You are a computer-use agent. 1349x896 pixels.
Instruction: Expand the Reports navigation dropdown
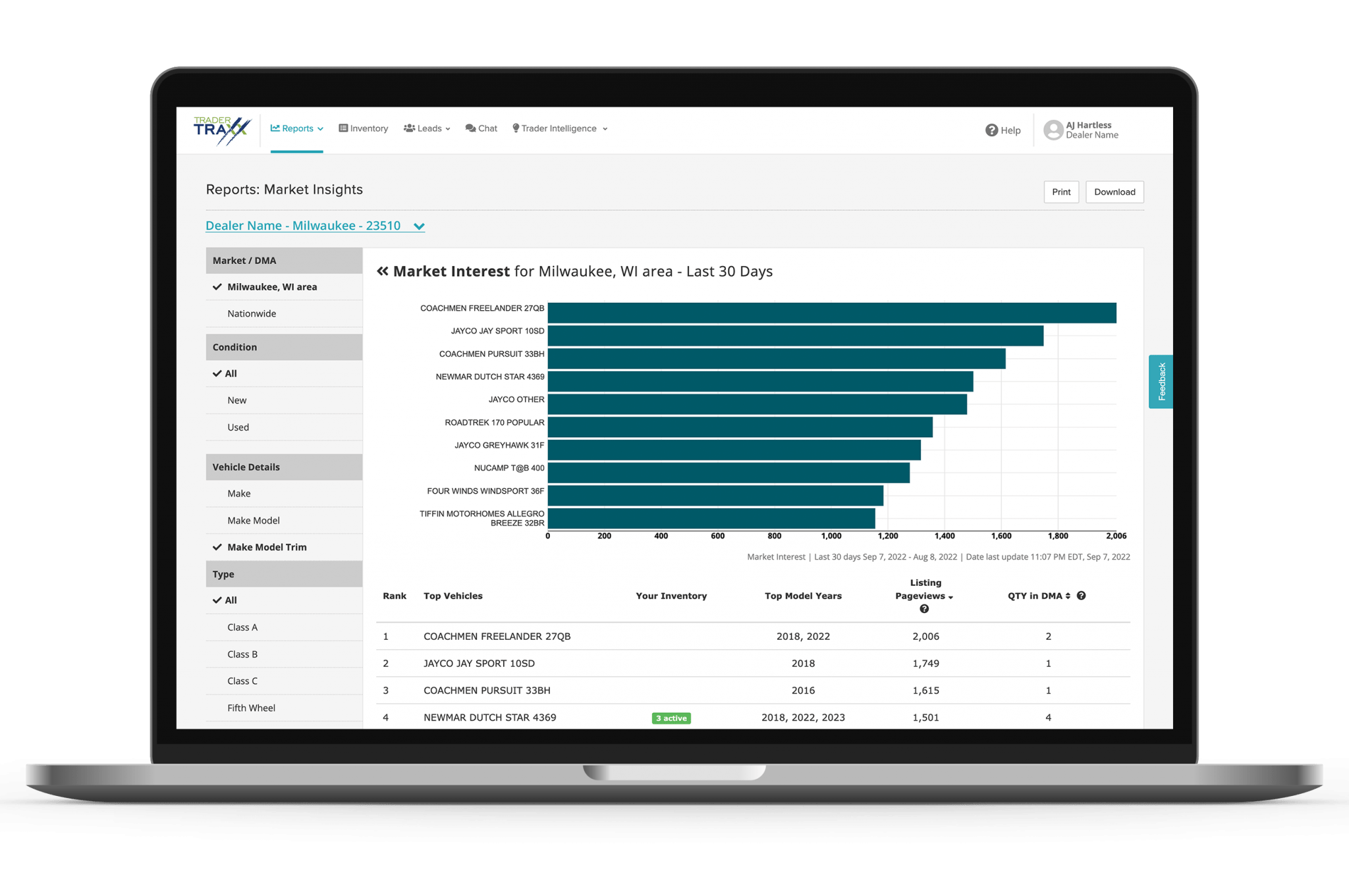point(297,128)
